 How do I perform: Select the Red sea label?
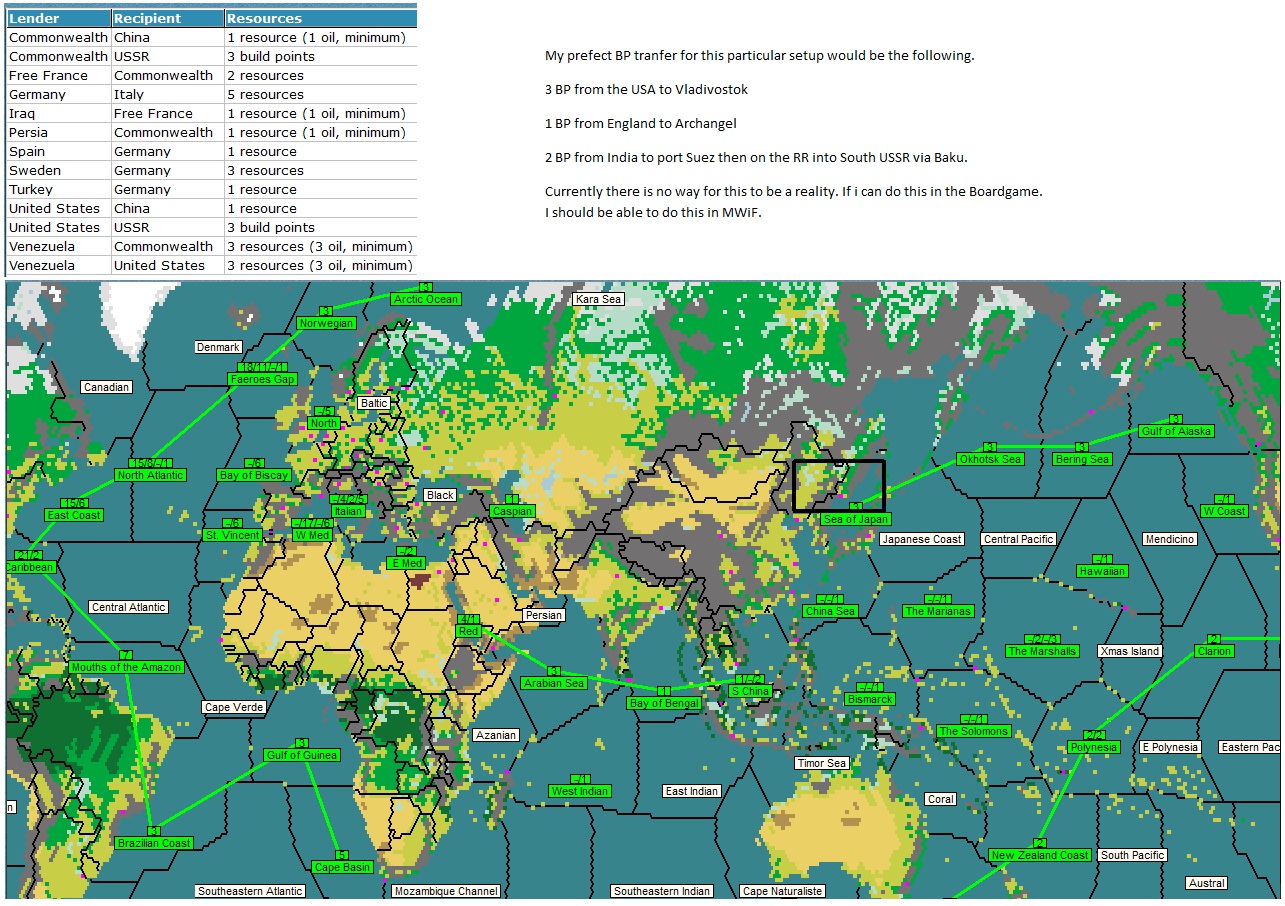(468, 631)
